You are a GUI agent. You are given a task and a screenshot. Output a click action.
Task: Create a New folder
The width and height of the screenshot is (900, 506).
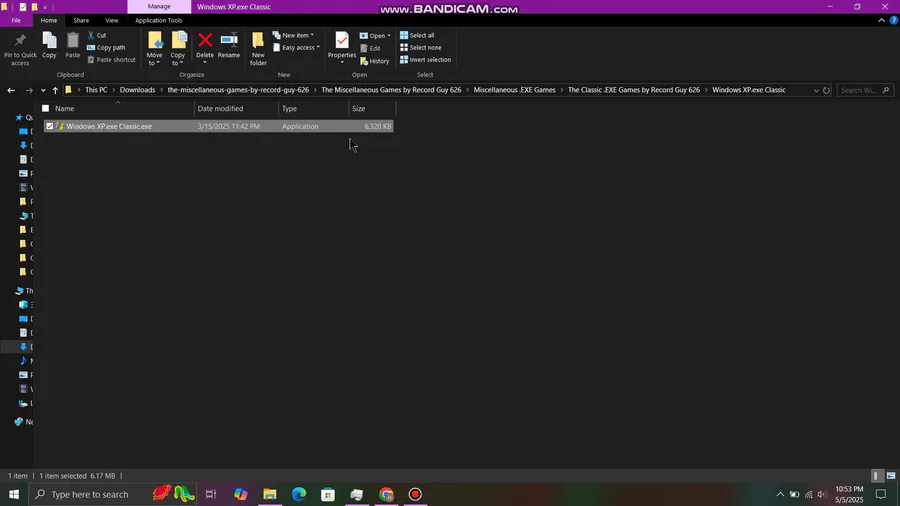258,49
